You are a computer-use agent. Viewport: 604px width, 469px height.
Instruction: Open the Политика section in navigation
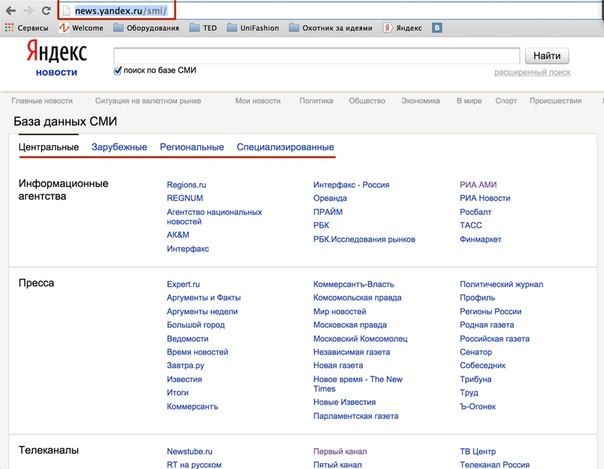(x=315, y=101)
